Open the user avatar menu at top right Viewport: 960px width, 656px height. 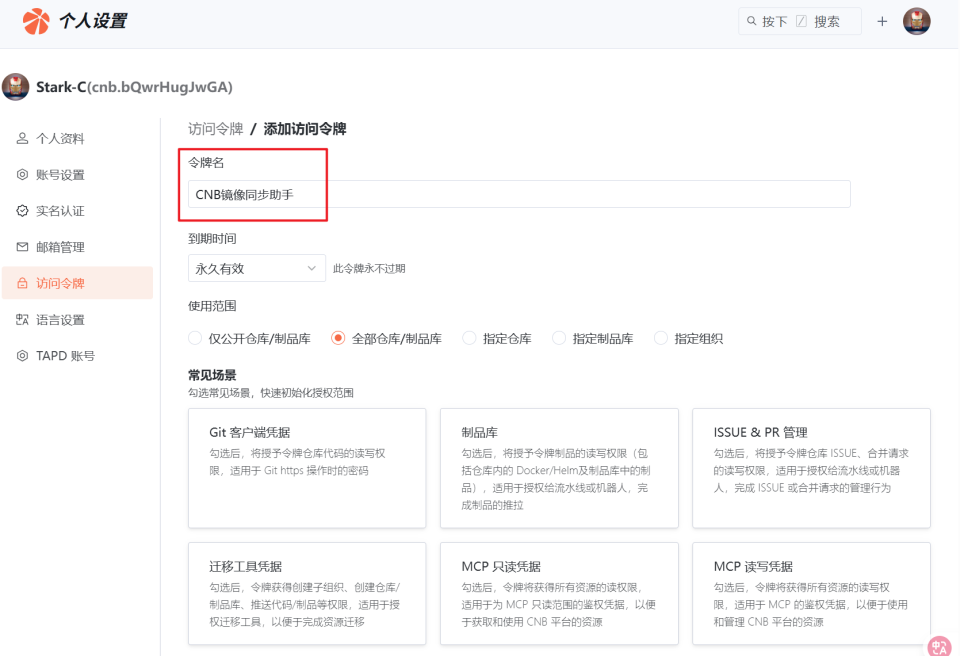pyautogui.click(x=917, y=21)
